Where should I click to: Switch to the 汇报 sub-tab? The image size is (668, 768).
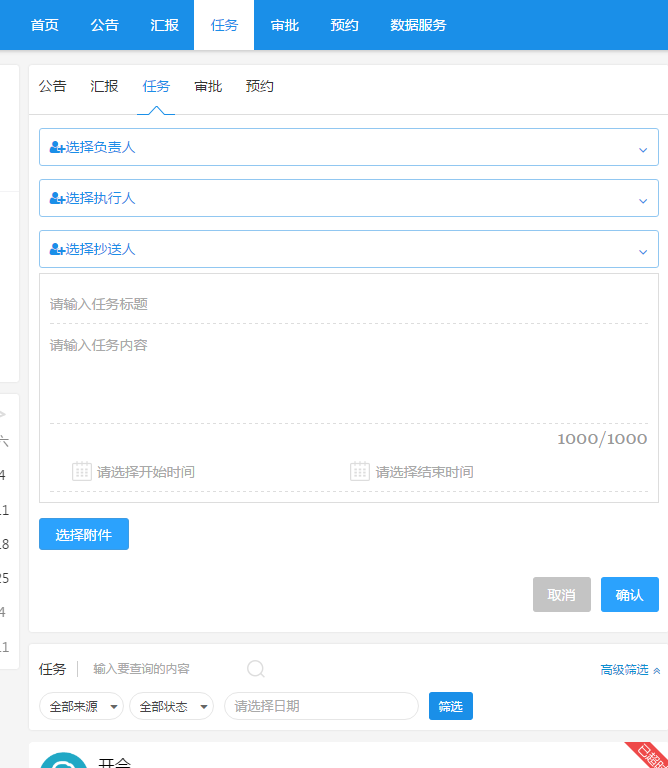[x=104, y=86]
